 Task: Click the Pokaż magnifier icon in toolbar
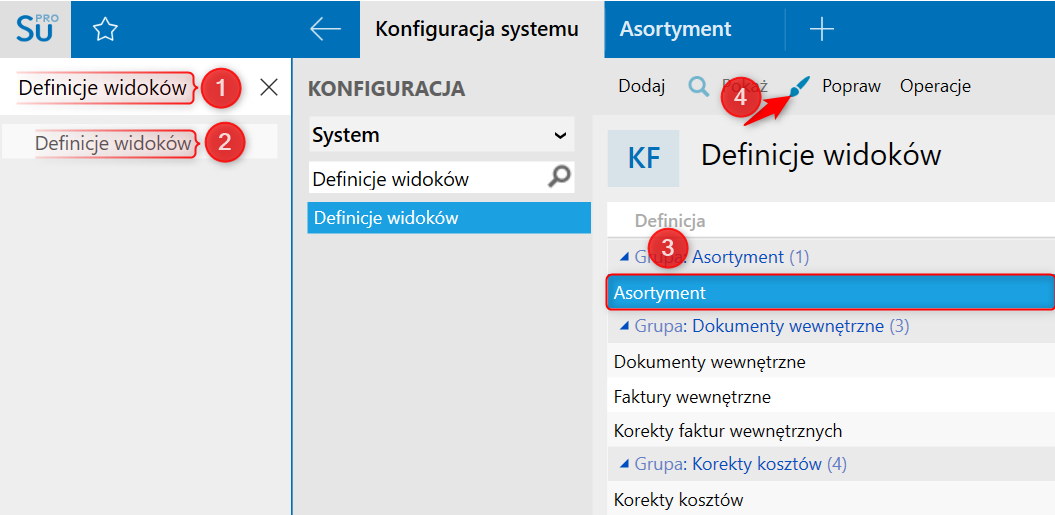(698, 86)
